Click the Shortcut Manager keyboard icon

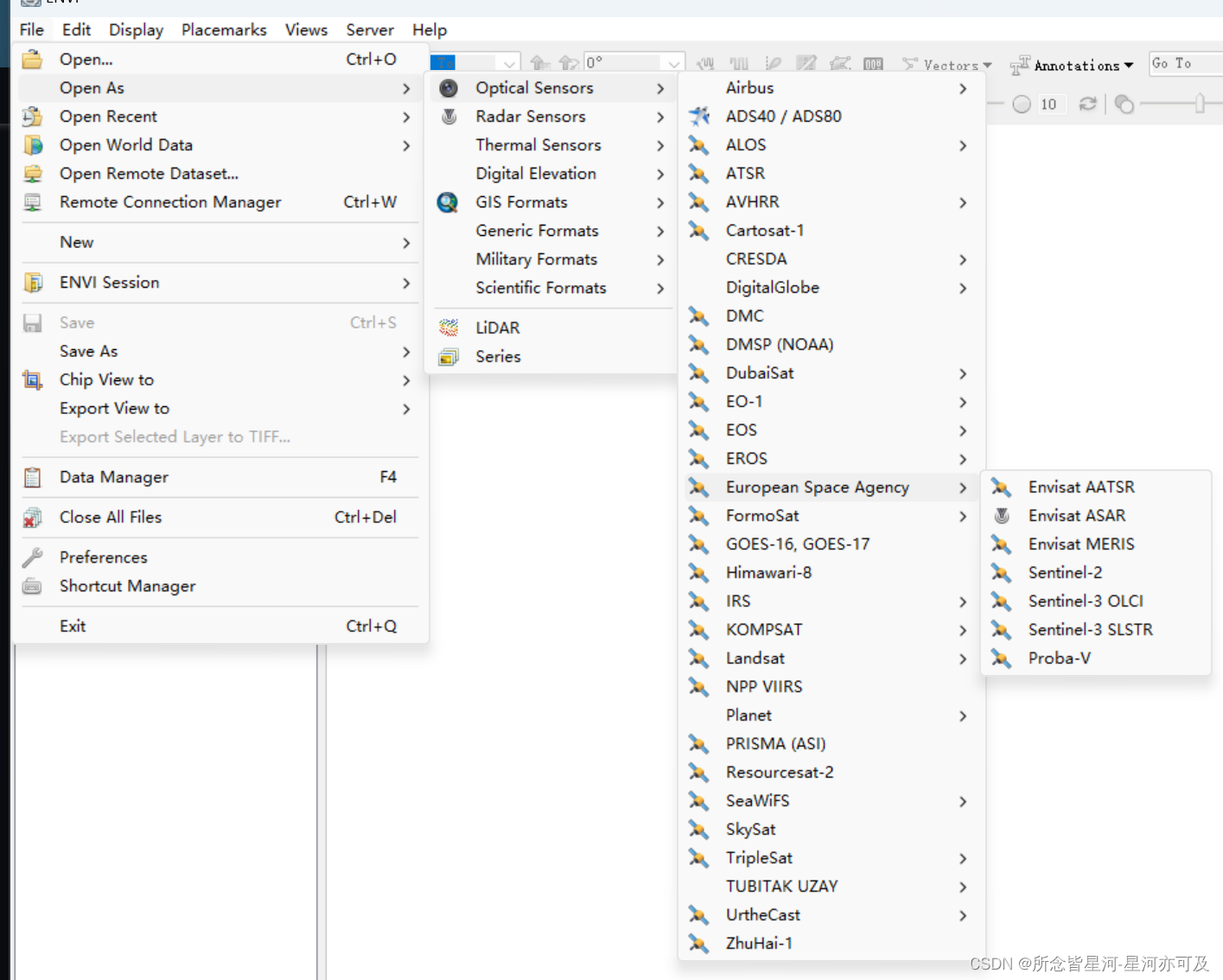pos(32,586)
